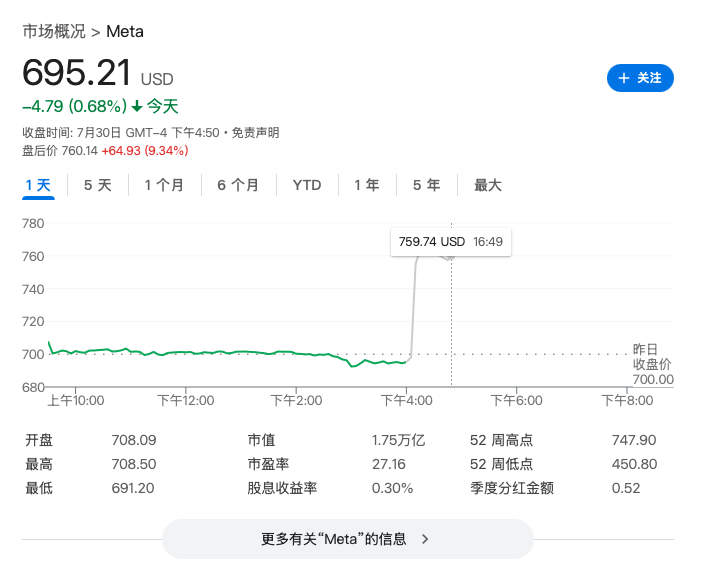710x585 pixels.
Task: Switch to the 5 天 tab
Action: [x=98, y=185]
